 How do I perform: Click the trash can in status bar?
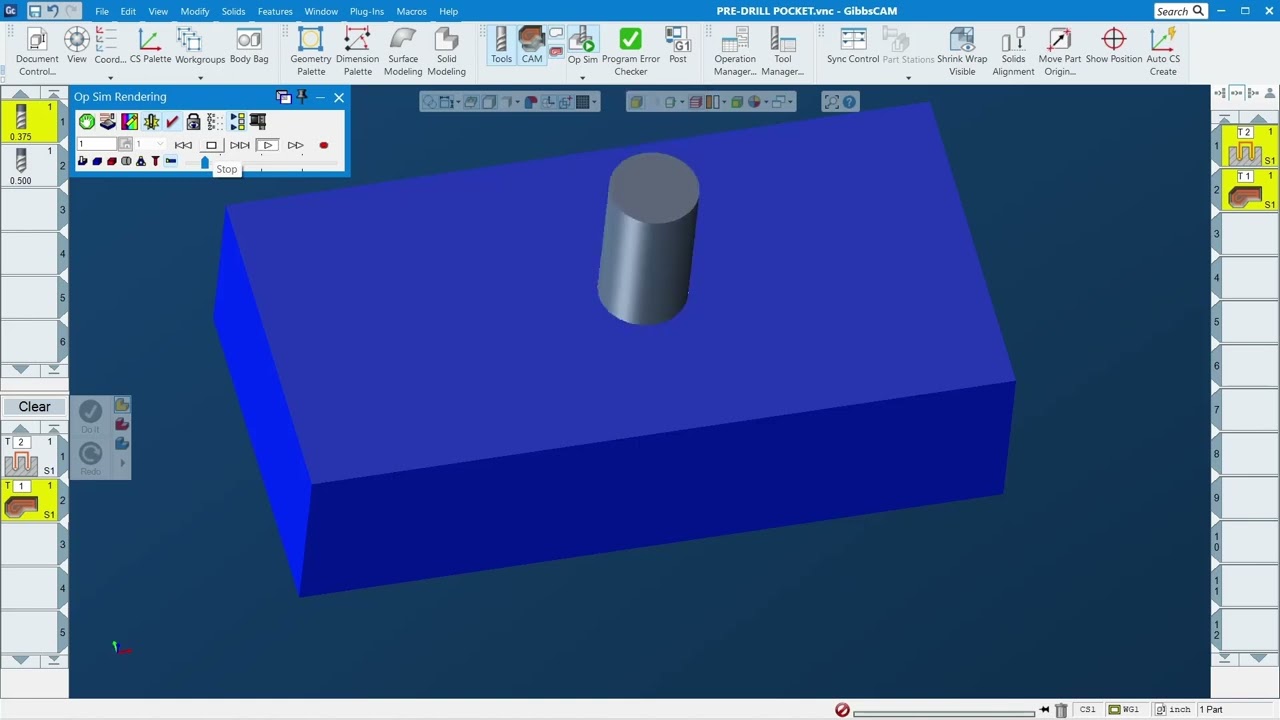(x=1061, y=710)
